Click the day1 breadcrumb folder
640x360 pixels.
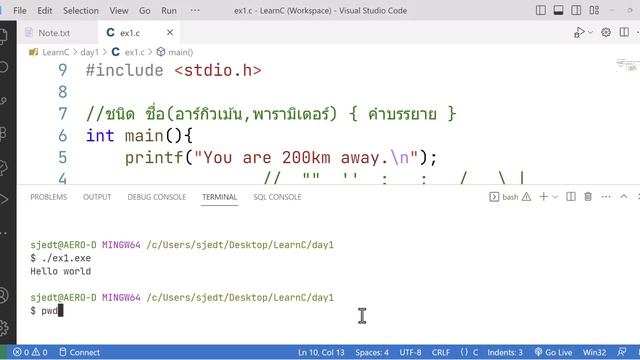89,52
